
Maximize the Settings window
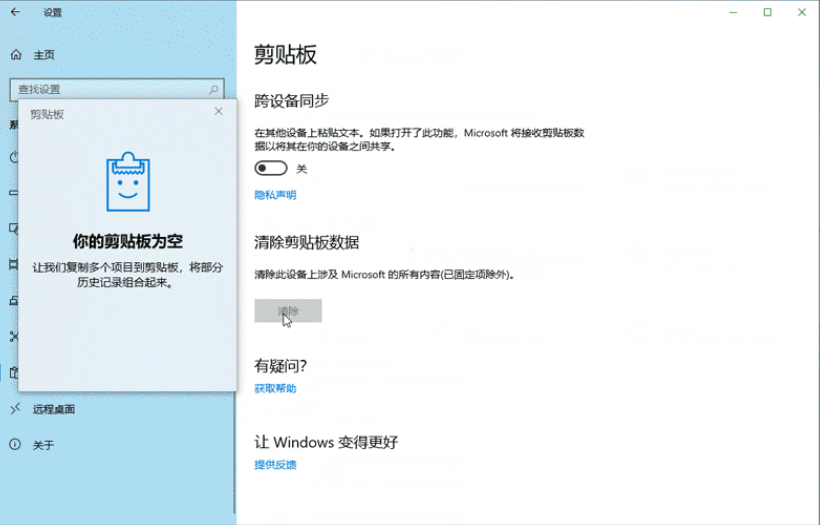(767, 12)
